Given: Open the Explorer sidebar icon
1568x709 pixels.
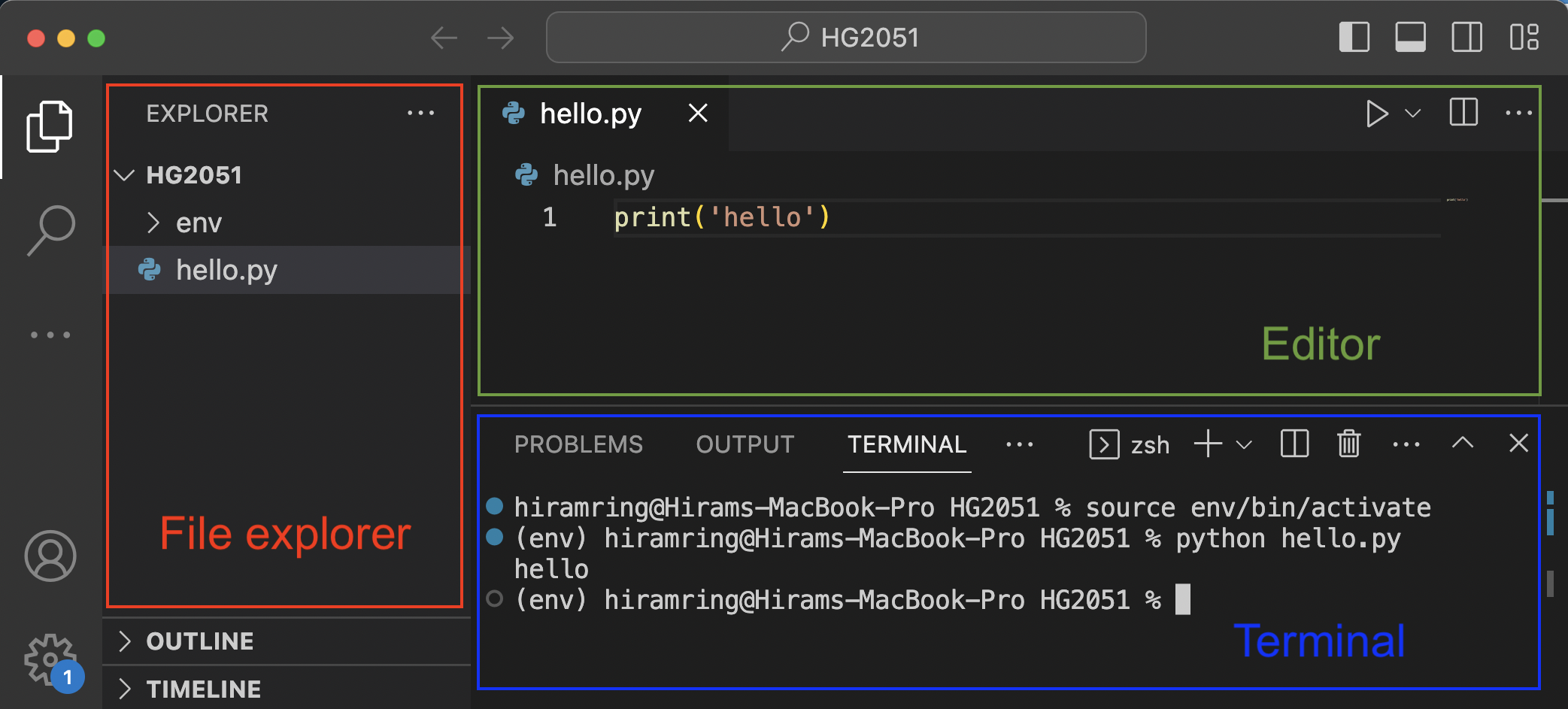Looking at the screenshot, I should (x=50, y=126).
